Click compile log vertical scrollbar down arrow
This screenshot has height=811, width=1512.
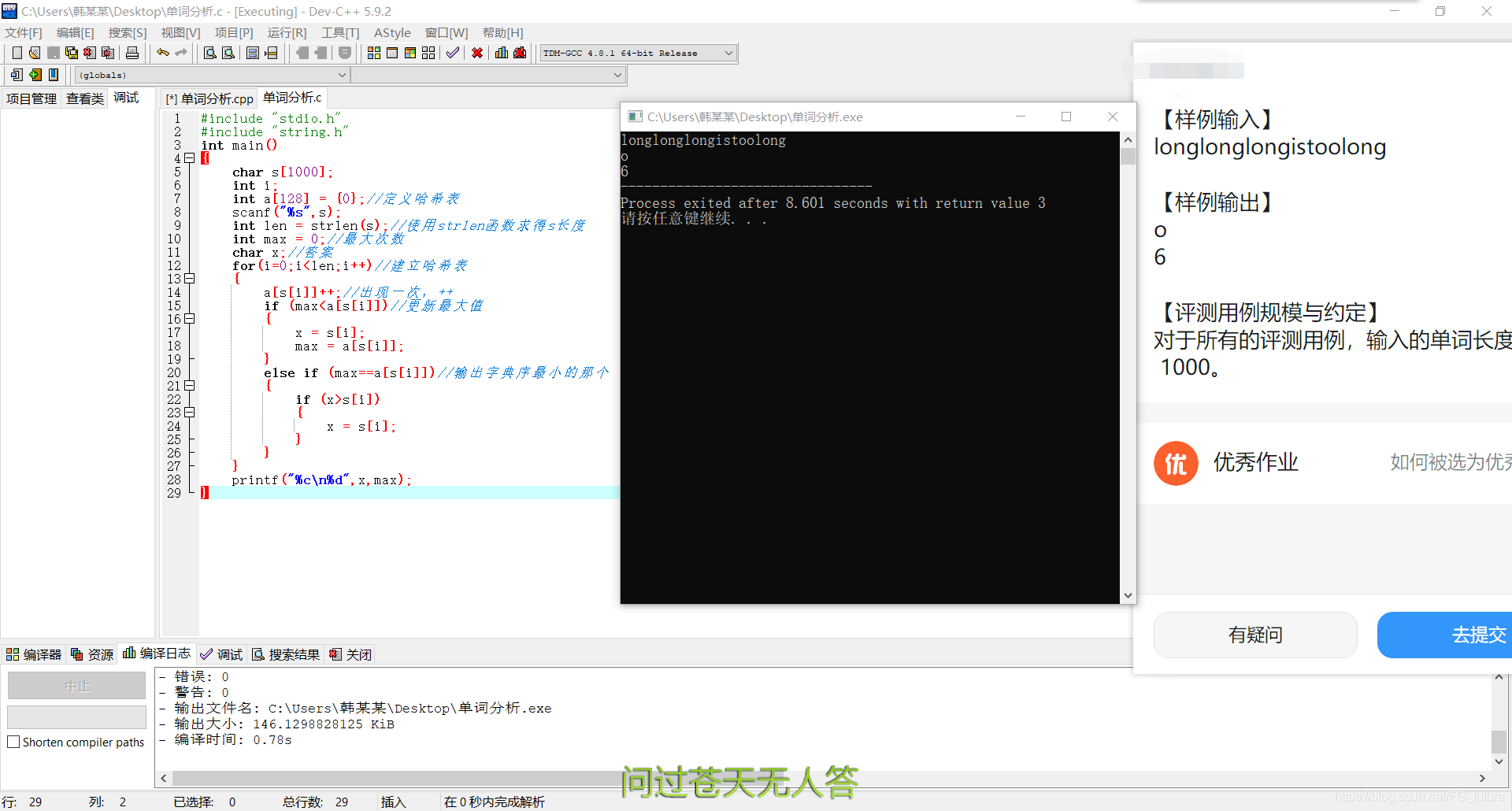1499,761
